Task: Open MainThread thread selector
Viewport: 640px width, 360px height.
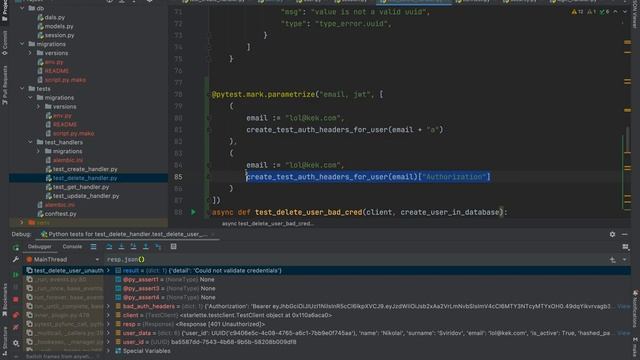Action: pos(63,260)
